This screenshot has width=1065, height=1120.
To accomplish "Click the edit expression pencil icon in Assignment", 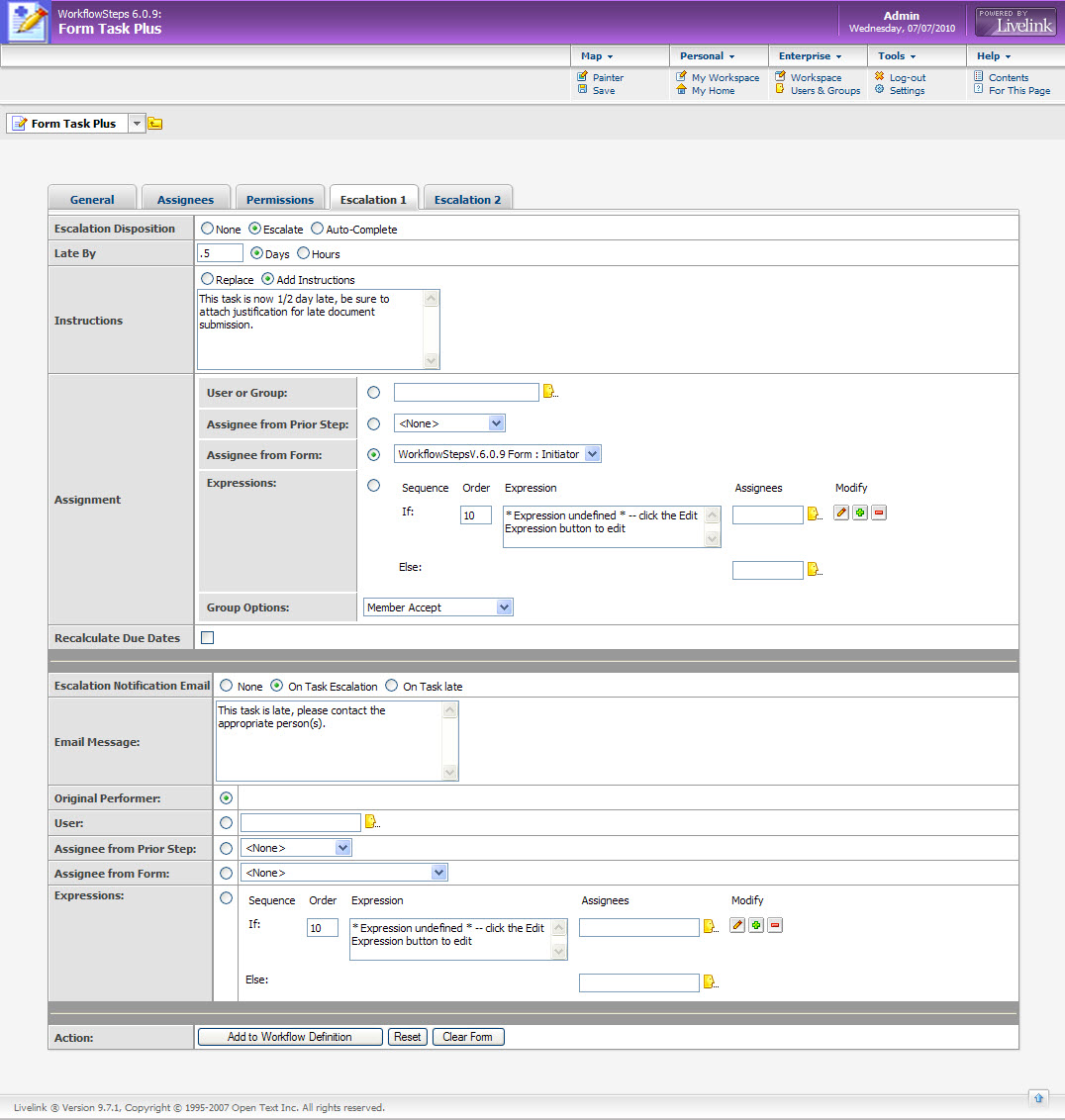I will [x=841, y=513].
